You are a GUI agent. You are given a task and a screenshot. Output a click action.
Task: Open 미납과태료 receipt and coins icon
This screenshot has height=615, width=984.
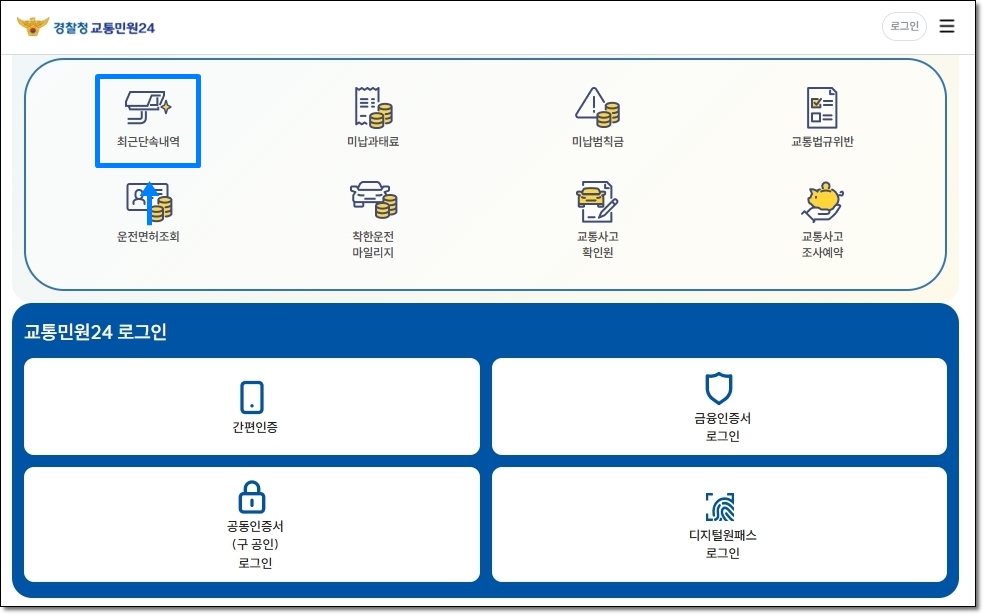click(x=373, y=107)
